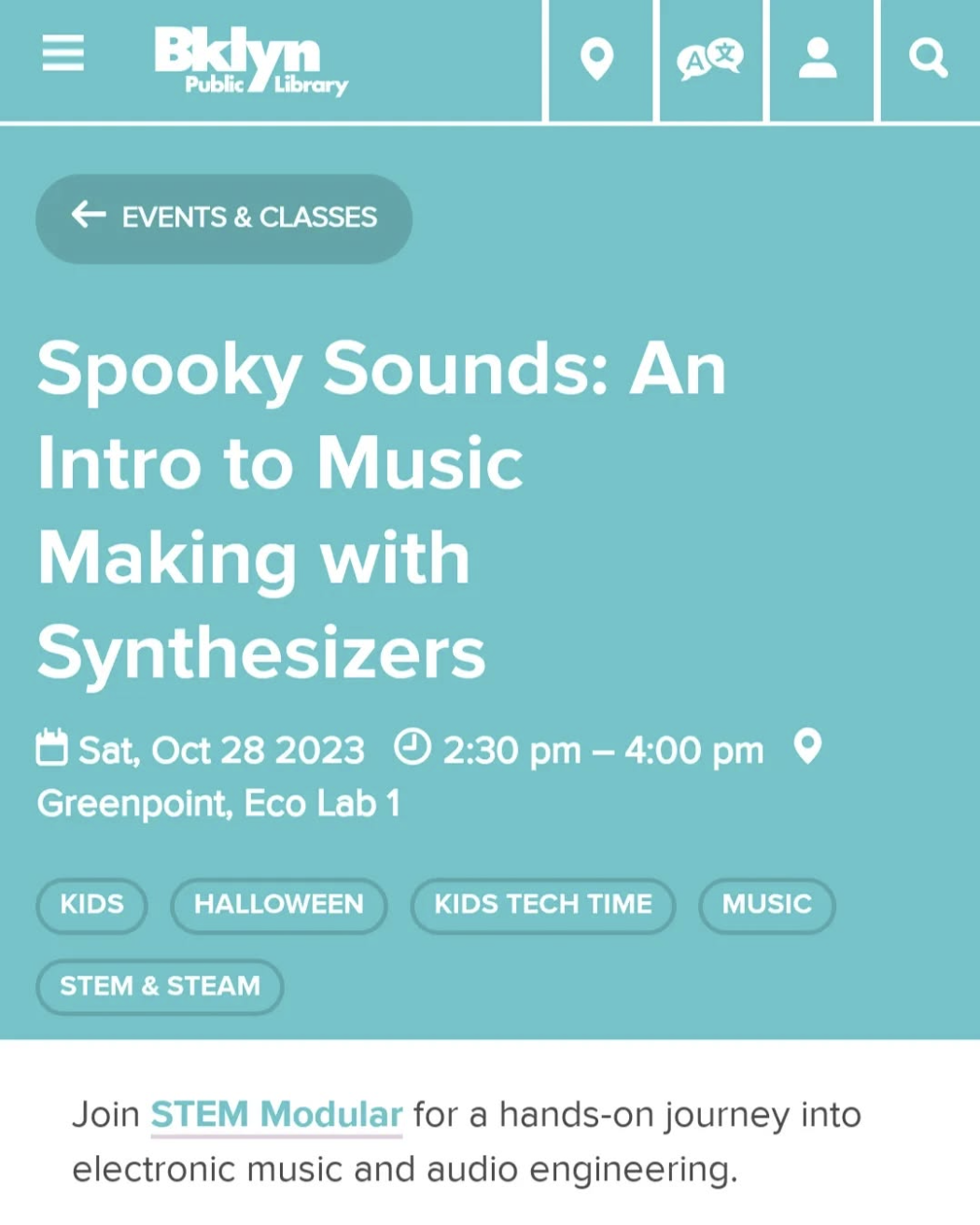Click the Bklyn Public Library logo

coord(250,62)
